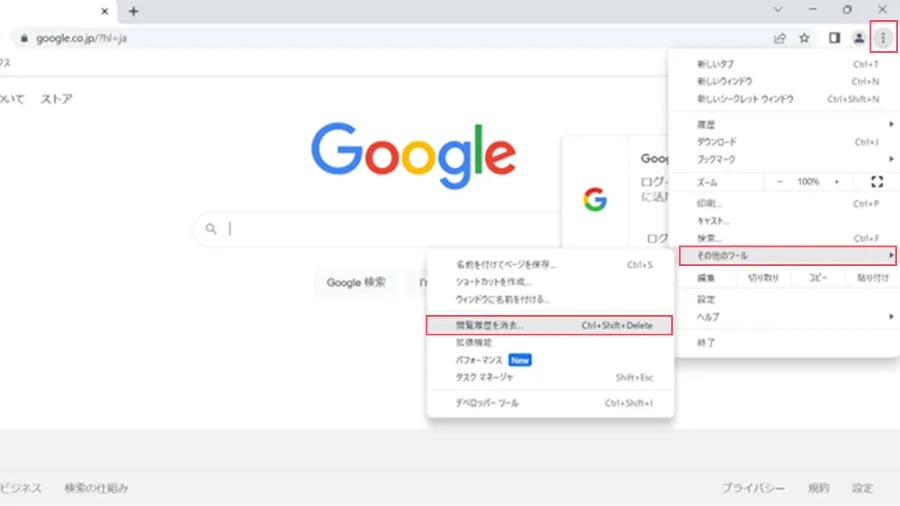Open the Chrome three-dot menu
Image resolution: width=900 pixels, height=506 pixels.
click(x=883, y=38)
